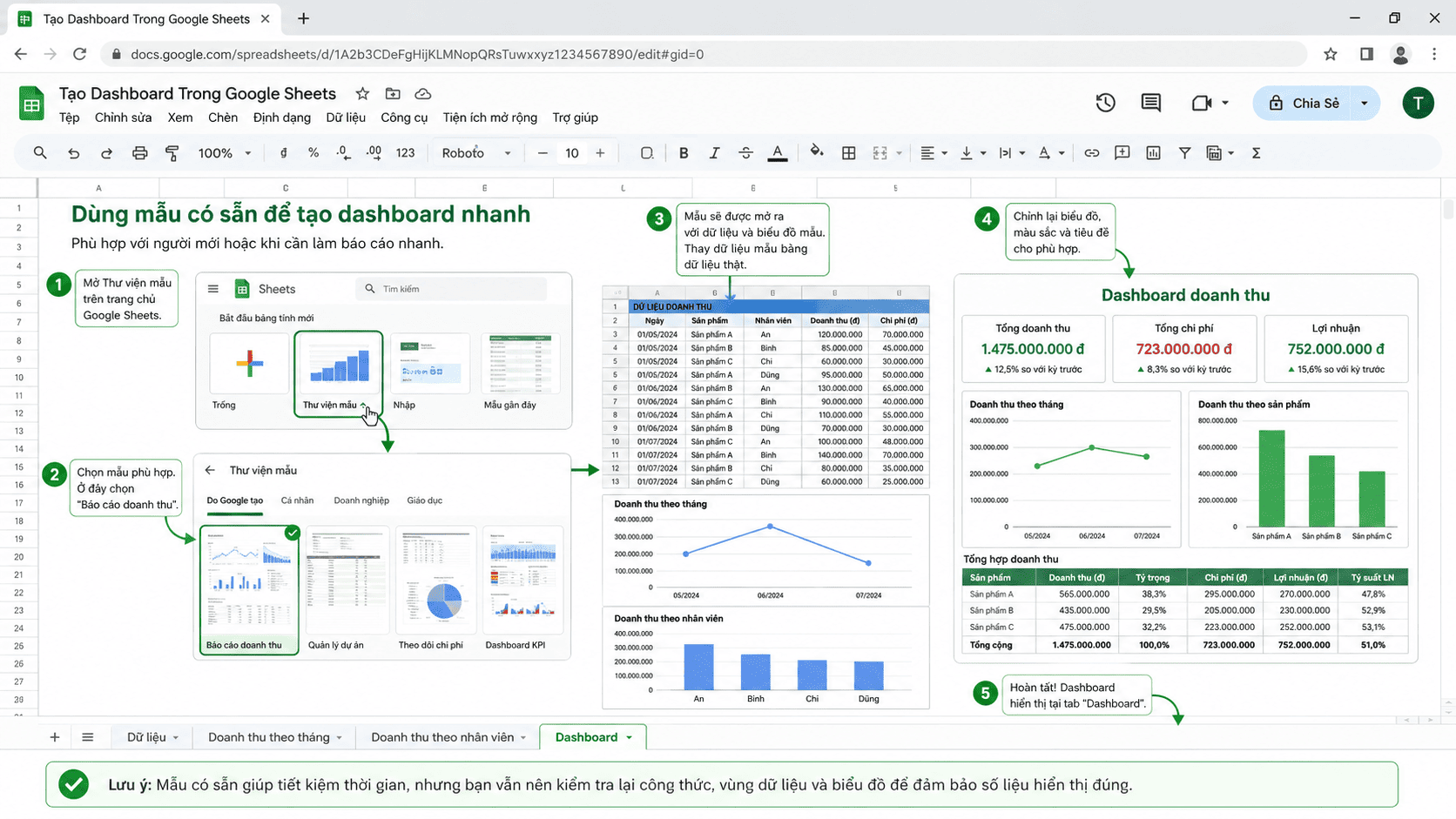
Task: Toggle italic formatting
Action: [x=714, y=153]
